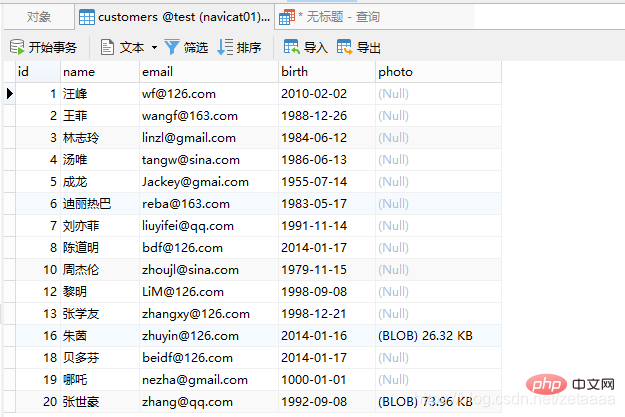Switch to the 对象 tab
This screenshot has height=417, width=625.
click(x=39, y=17)
